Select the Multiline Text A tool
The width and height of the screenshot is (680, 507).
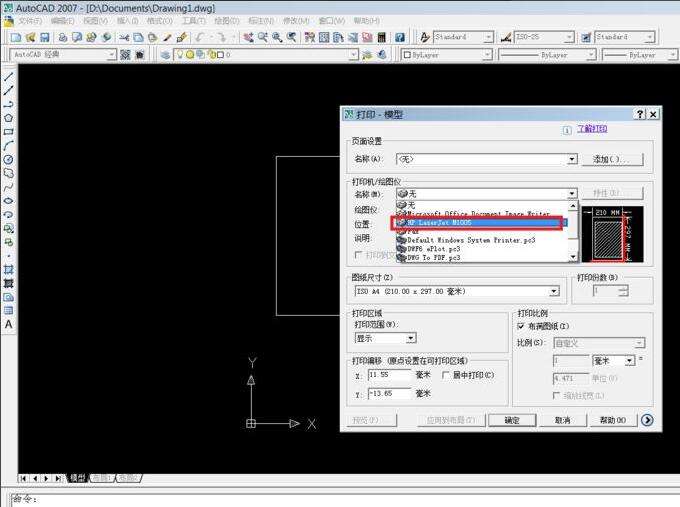[8, 324]
